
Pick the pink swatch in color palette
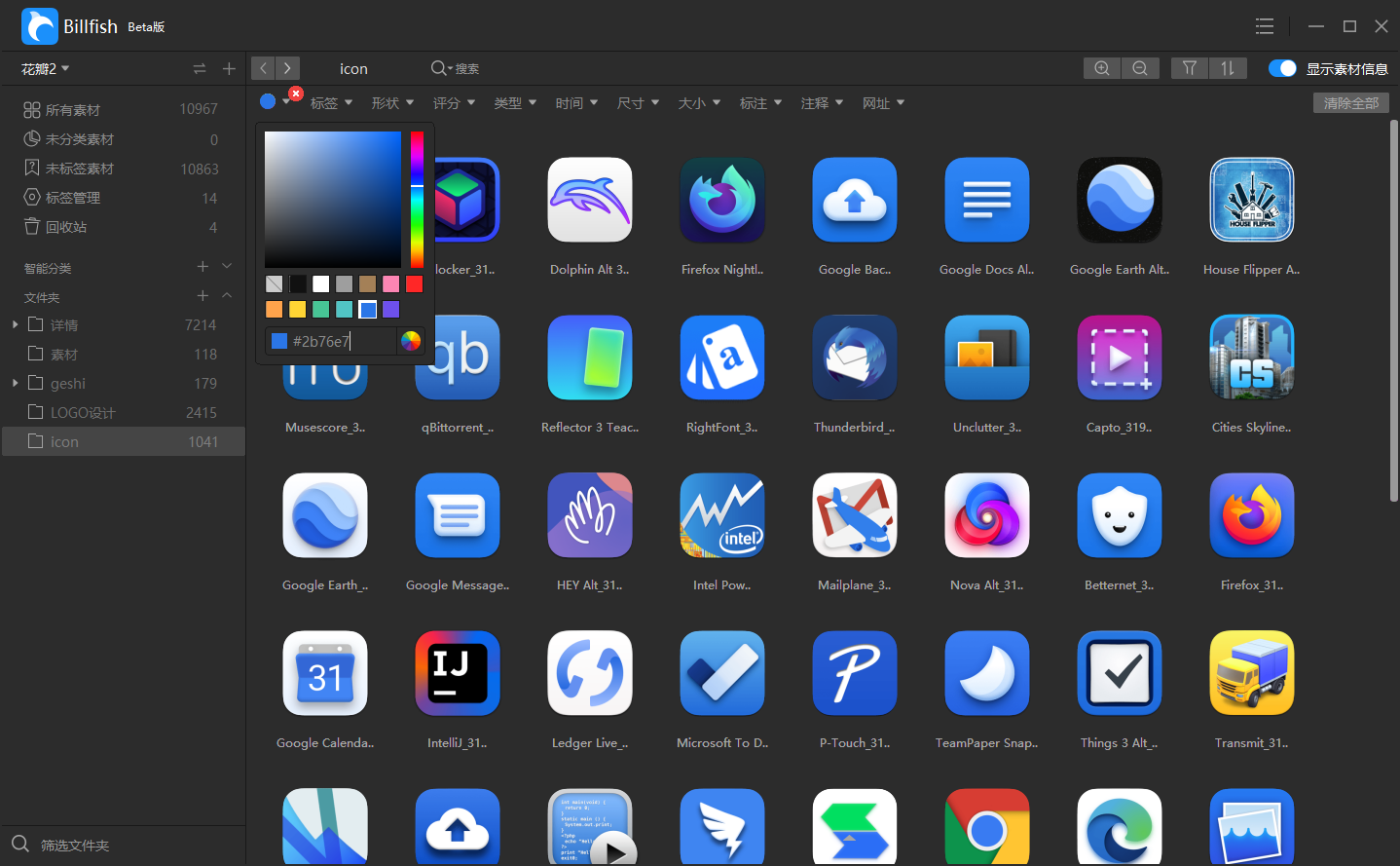[x=390, y=283]
